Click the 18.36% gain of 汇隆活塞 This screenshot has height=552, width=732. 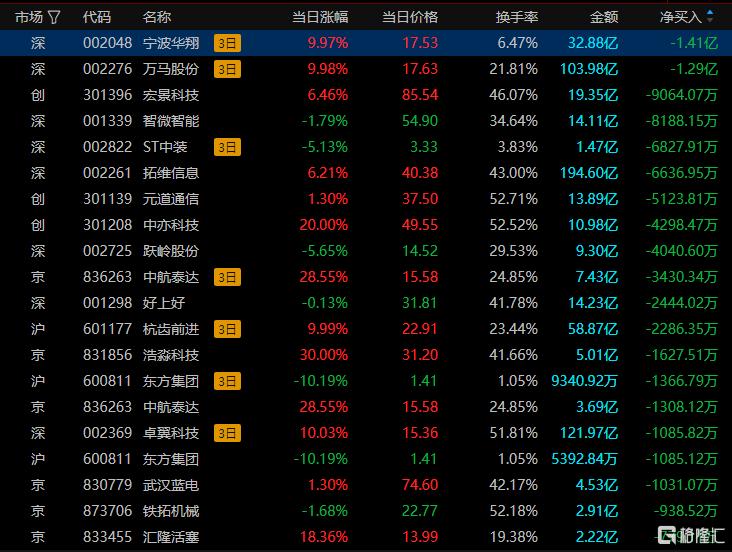tap(324, 537)
